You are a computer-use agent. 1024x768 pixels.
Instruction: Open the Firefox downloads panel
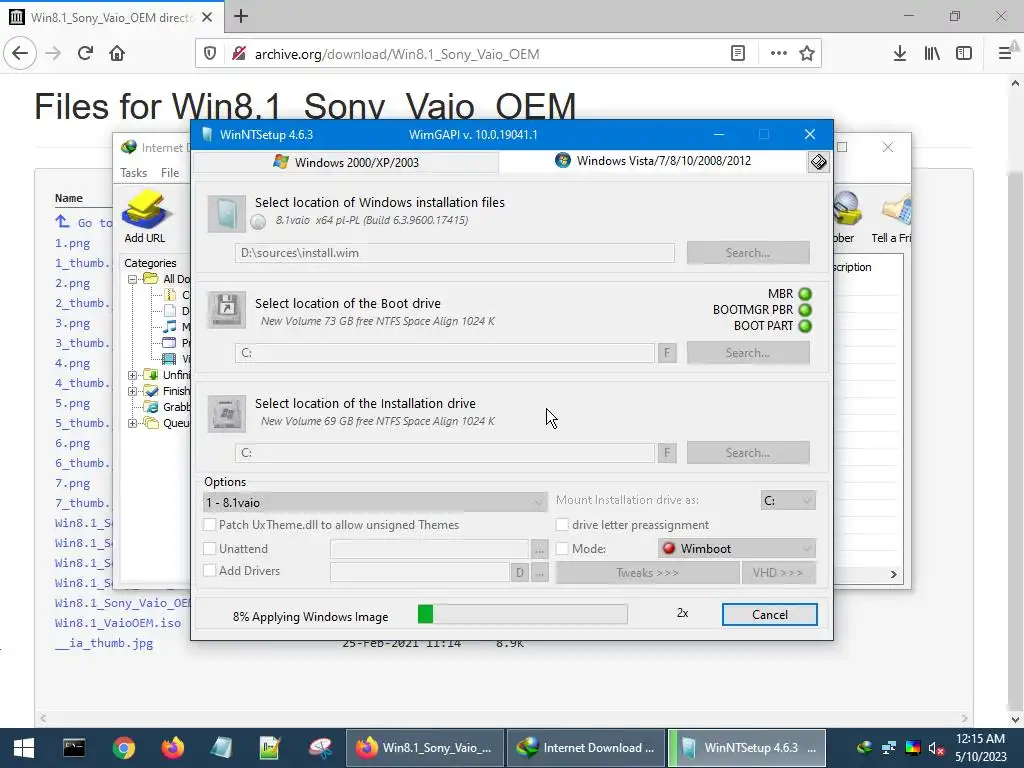pyautogui.click(x=900, y=53)
